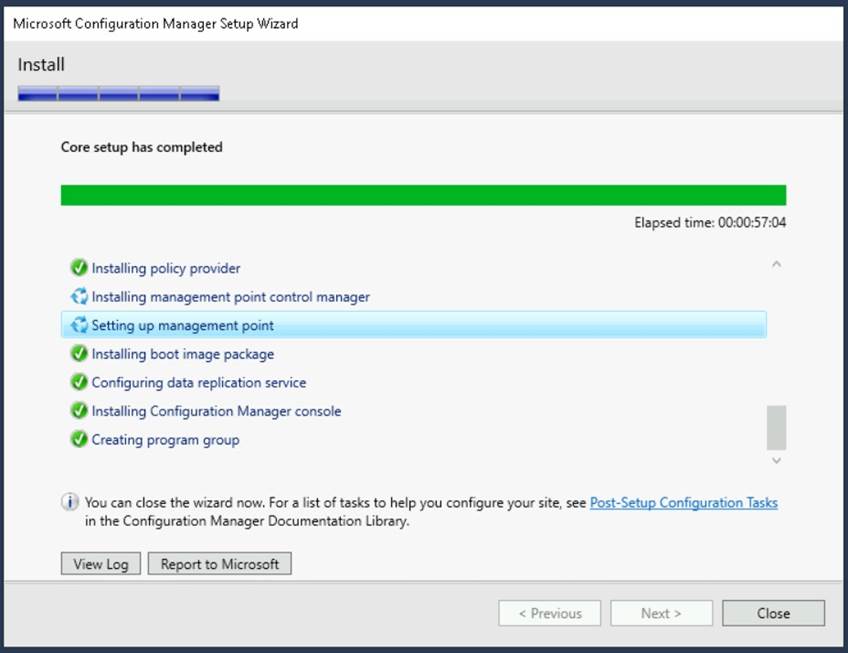This screenshot has width=848, height=653.
Task: Click green check icon beside Installing boot image package
Action: (79, 353)
